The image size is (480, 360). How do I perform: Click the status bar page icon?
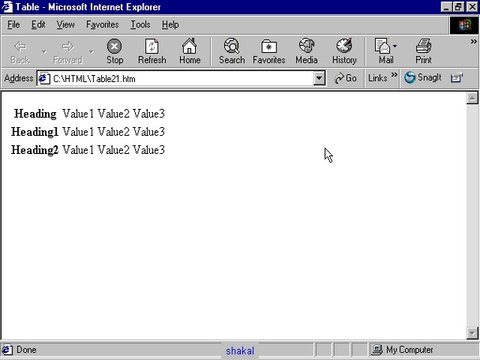point(7,350)
